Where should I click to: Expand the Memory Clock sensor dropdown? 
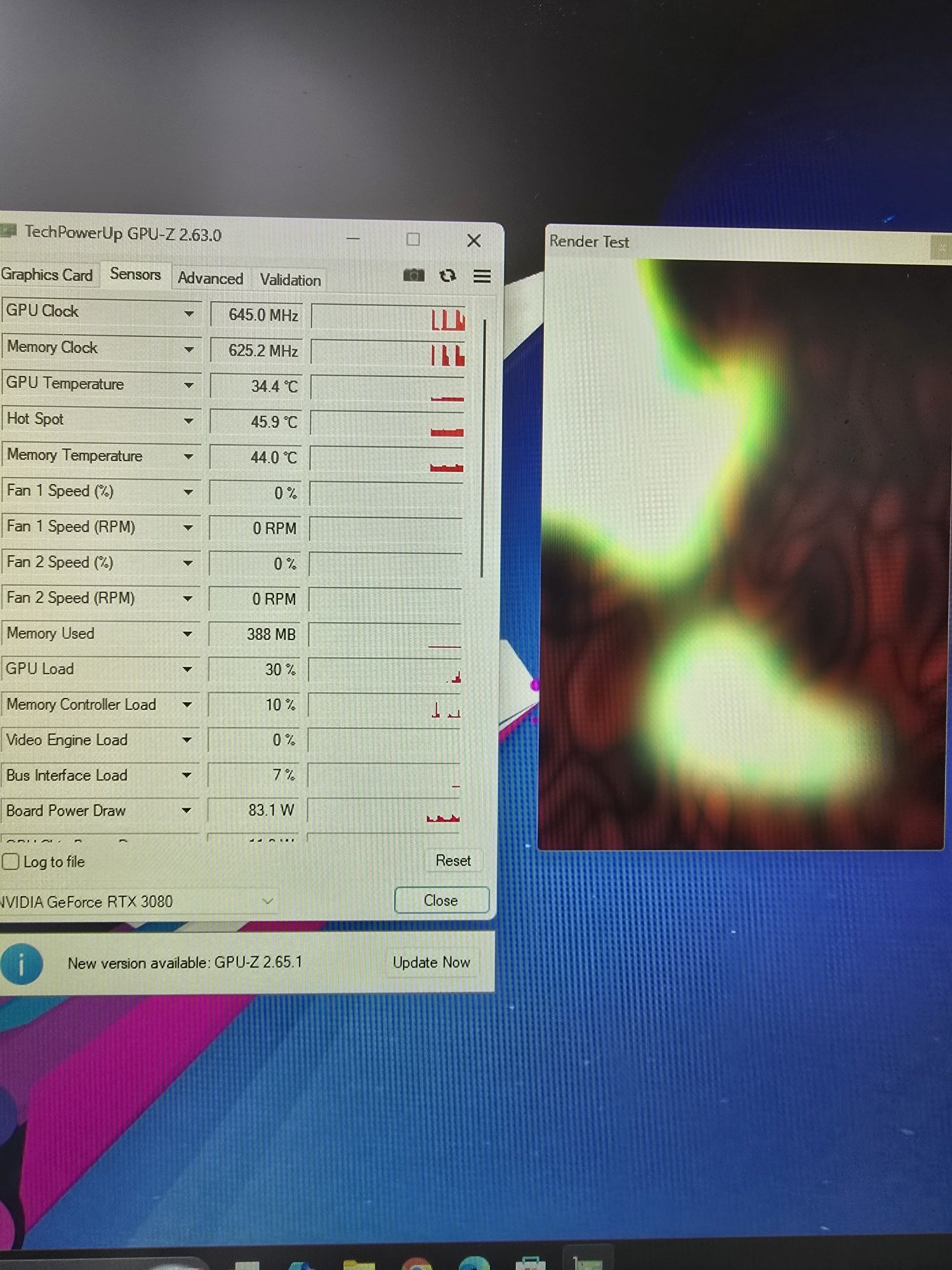pyautogui.click(x=188, y=349)
